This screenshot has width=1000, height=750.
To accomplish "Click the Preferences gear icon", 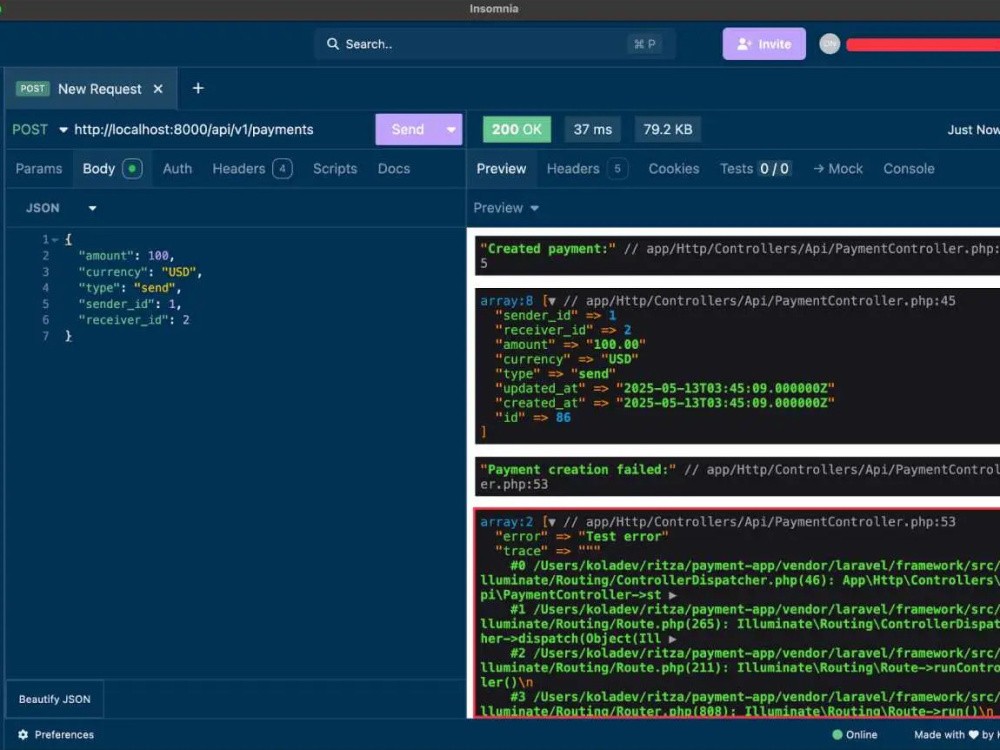I will [x=23, y=735].
